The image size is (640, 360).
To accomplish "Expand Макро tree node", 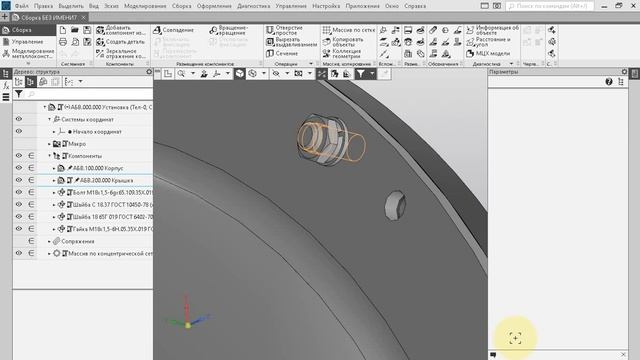I will pyautogui.click(x=49, y=144).
